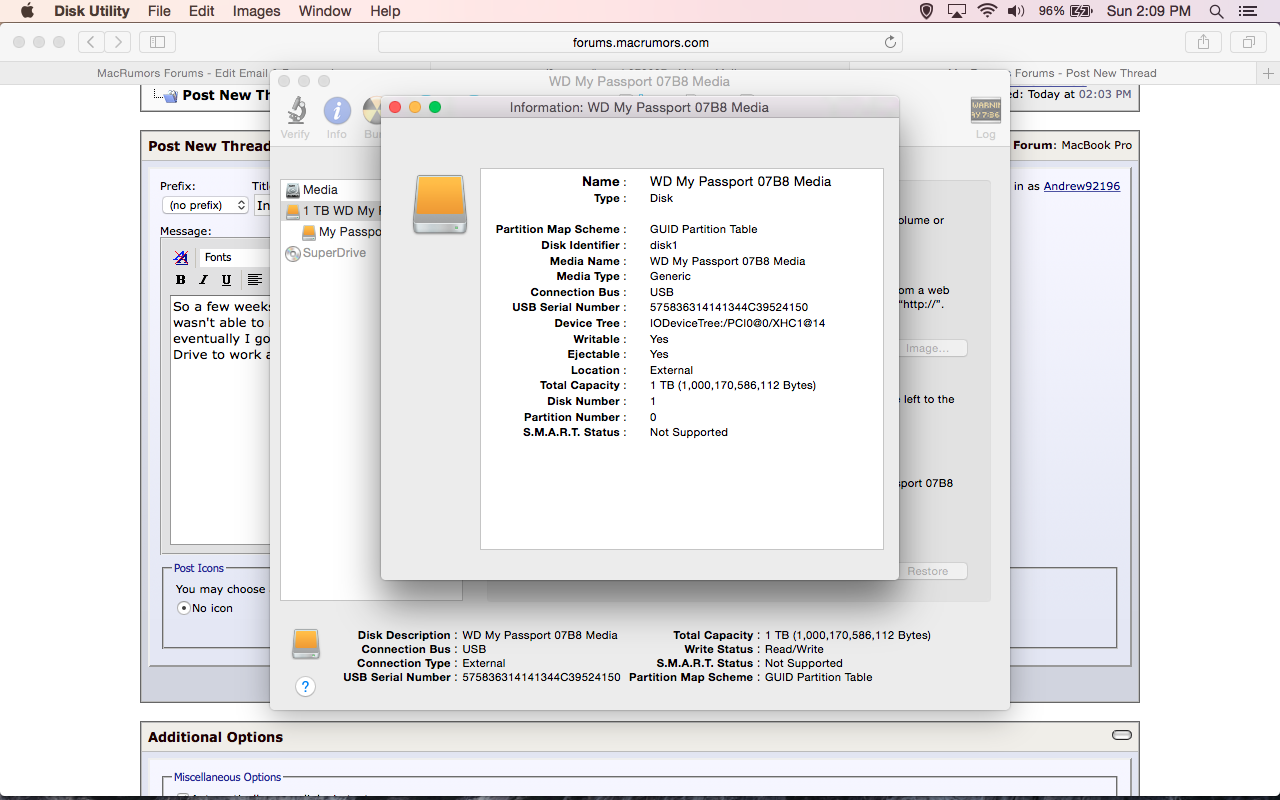Viewport: 1280px width, 800px height.
Task: Switch to the Post New Thread Safari tab
Action: tap(1052, 73)
